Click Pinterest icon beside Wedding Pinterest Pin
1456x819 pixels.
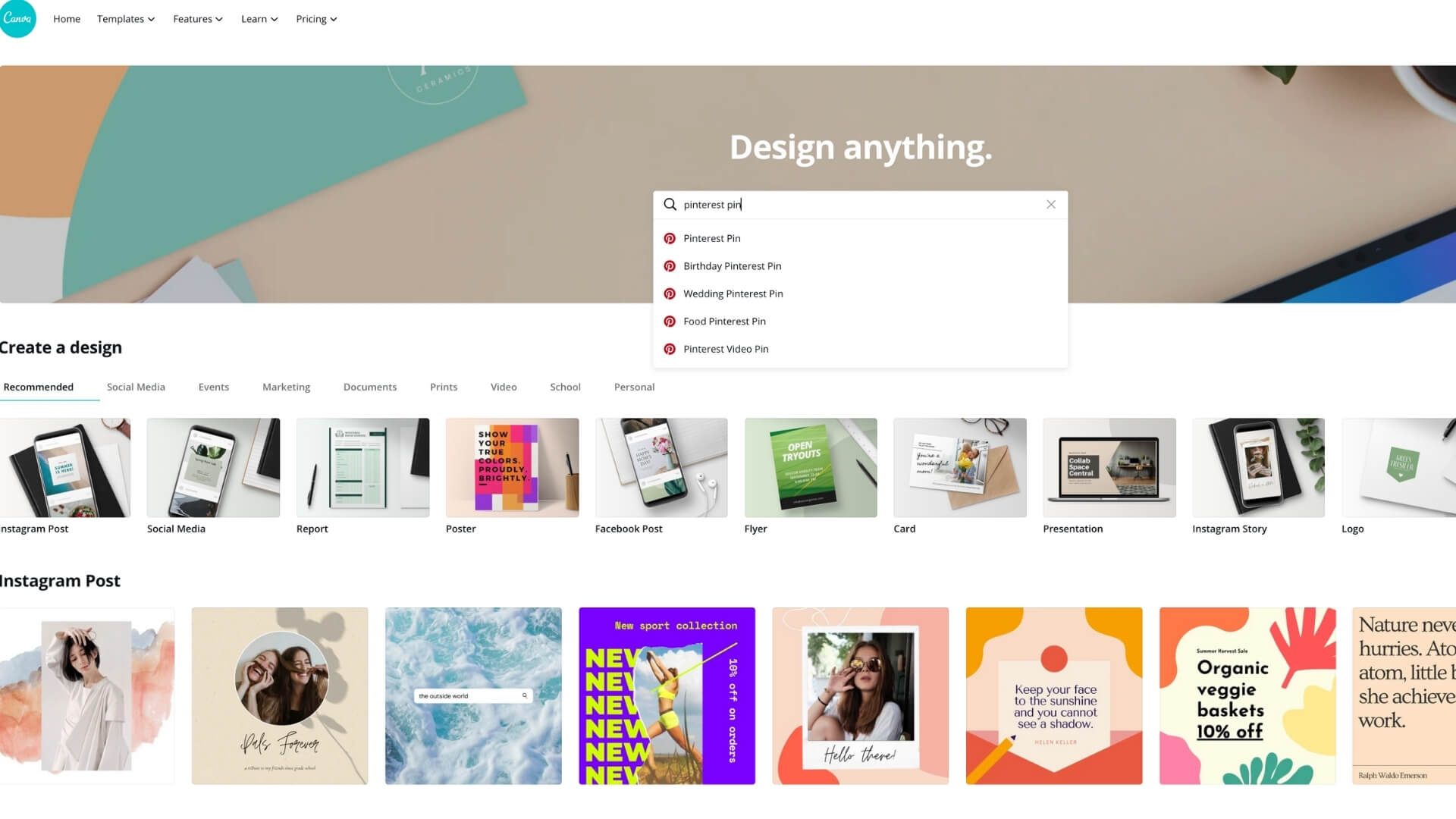[x=670, y=294]
